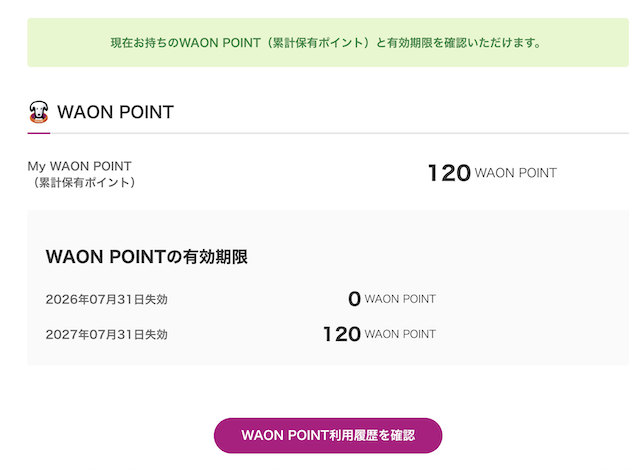Click the 120 points value for 2027 expiry

(x=342, y=334)
